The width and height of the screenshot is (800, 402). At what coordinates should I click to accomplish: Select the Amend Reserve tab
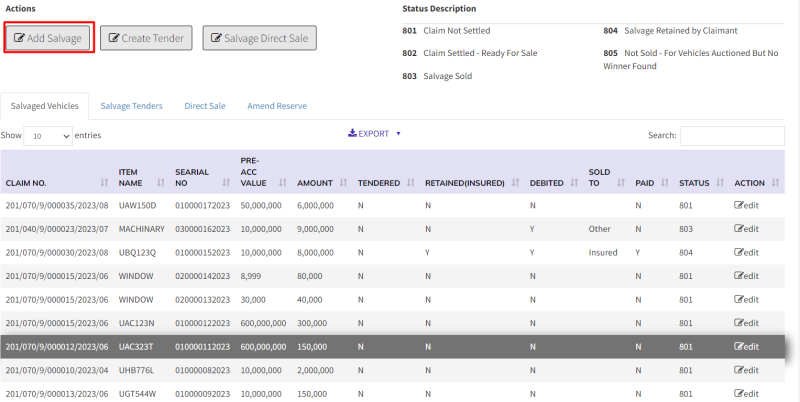pyautogui.click(x=277, y=105)
